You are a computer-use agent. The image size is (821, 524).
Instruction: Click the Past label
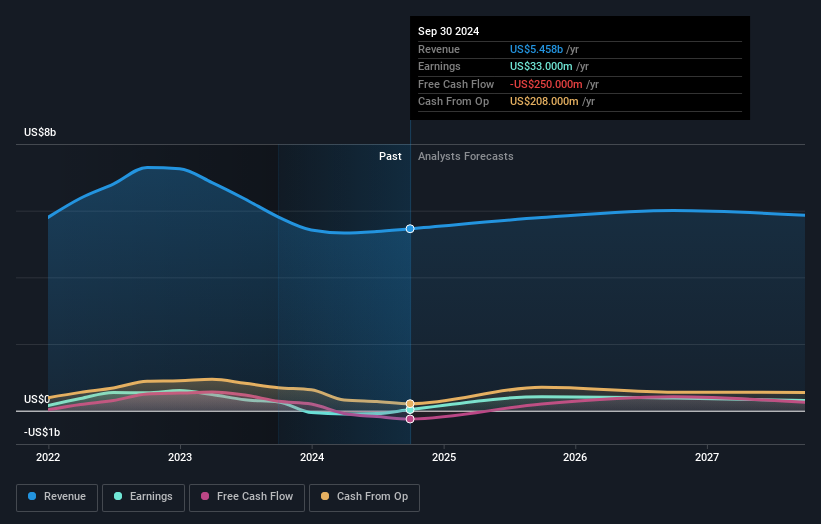point(390,157)
